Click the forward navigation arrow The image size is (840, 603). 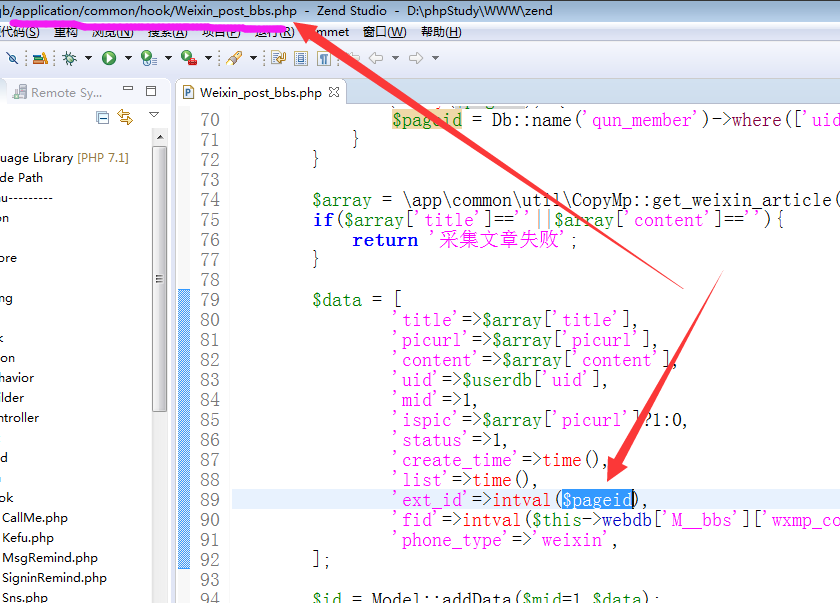[x=414, y=58]
